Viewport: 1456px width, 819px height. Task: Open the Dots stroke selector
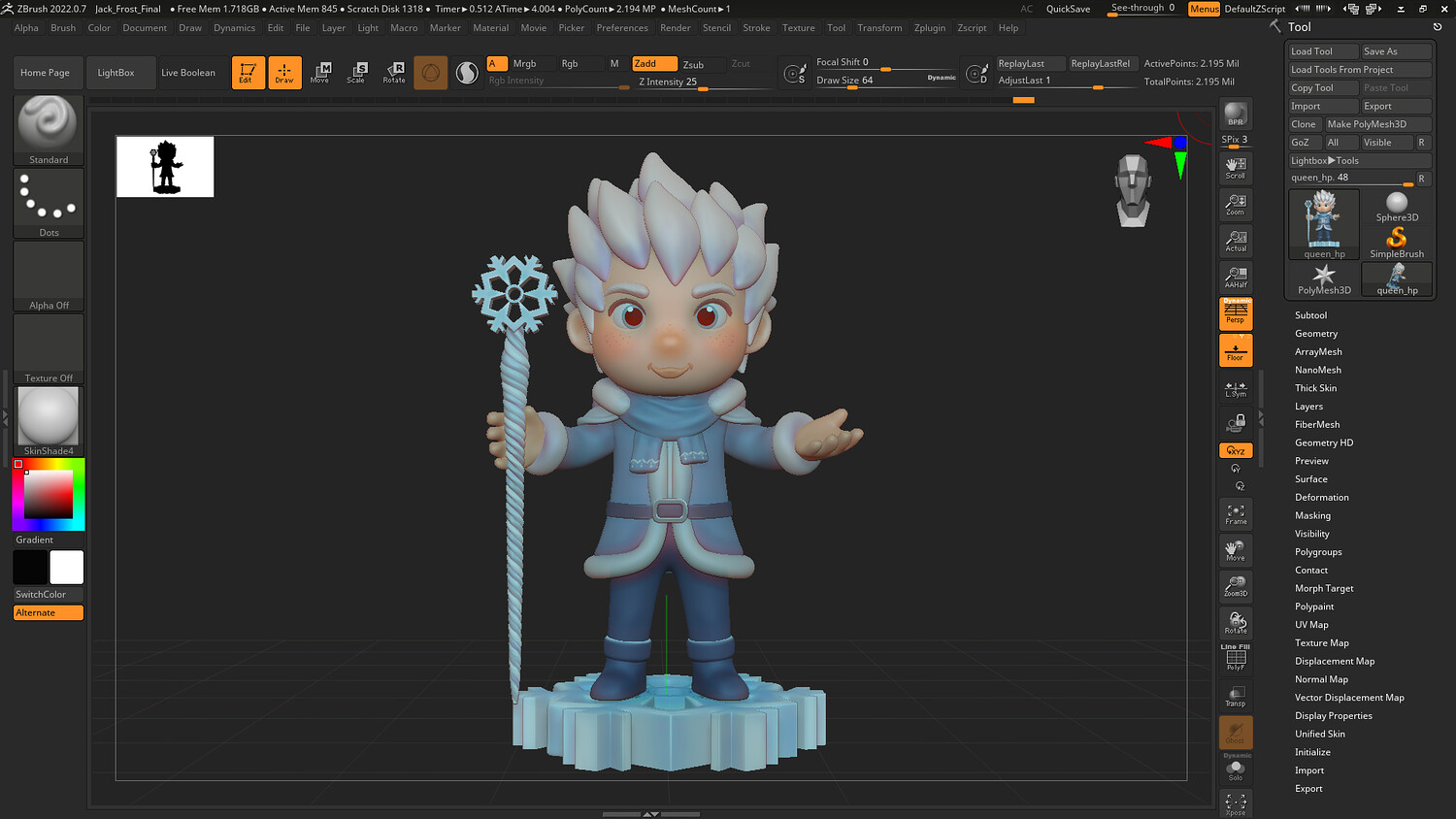[x=49, y=203]
